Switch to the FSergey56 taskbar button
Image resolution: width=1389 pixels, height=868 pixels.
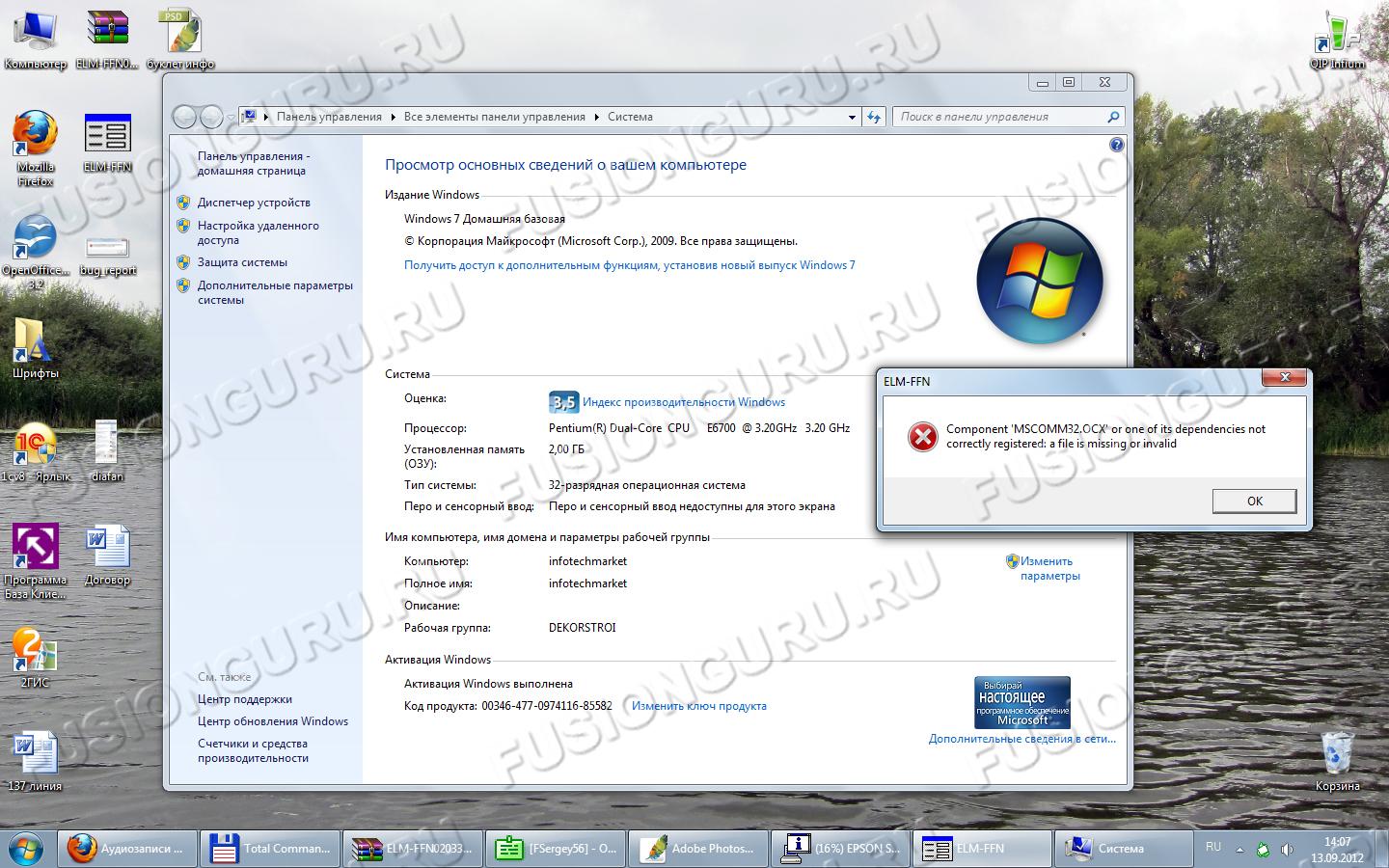click(556, 849)
